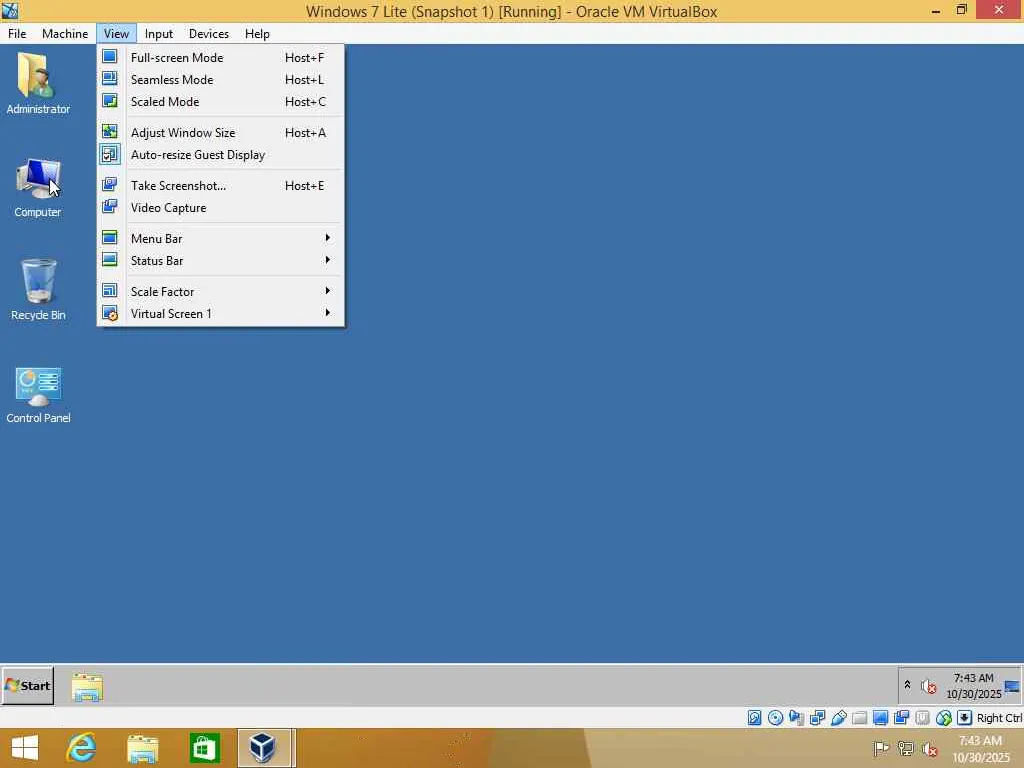Image resolution: width=1024 pixels, height=768 pixels.
Task: Choose Adjust Window Size
Action: click(221, 133)
